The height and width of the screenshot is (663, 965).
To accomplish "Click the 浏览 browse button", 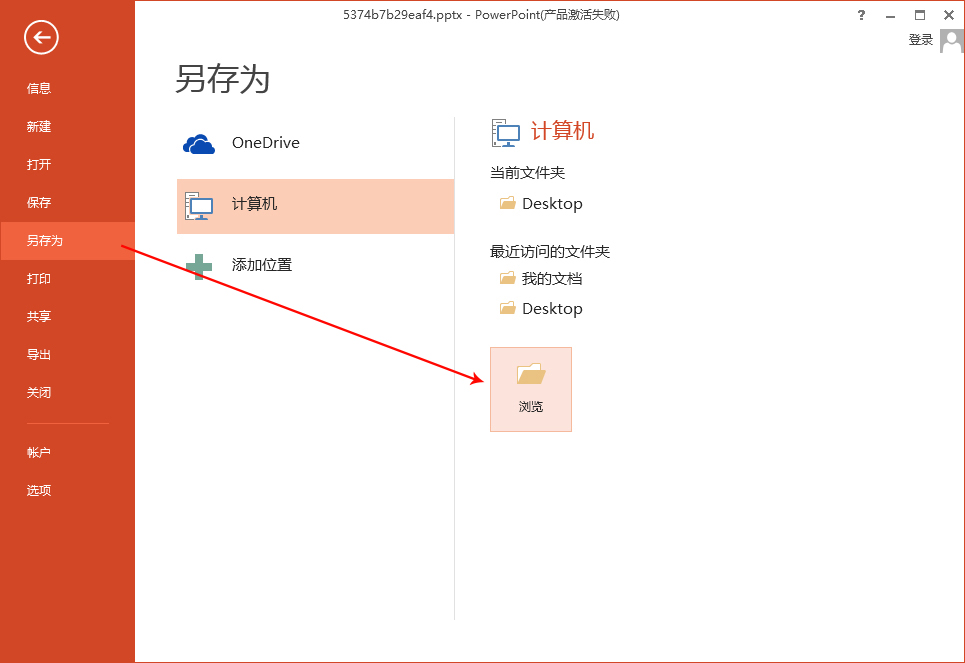I will pyautogui.click(x=531, y=390).
